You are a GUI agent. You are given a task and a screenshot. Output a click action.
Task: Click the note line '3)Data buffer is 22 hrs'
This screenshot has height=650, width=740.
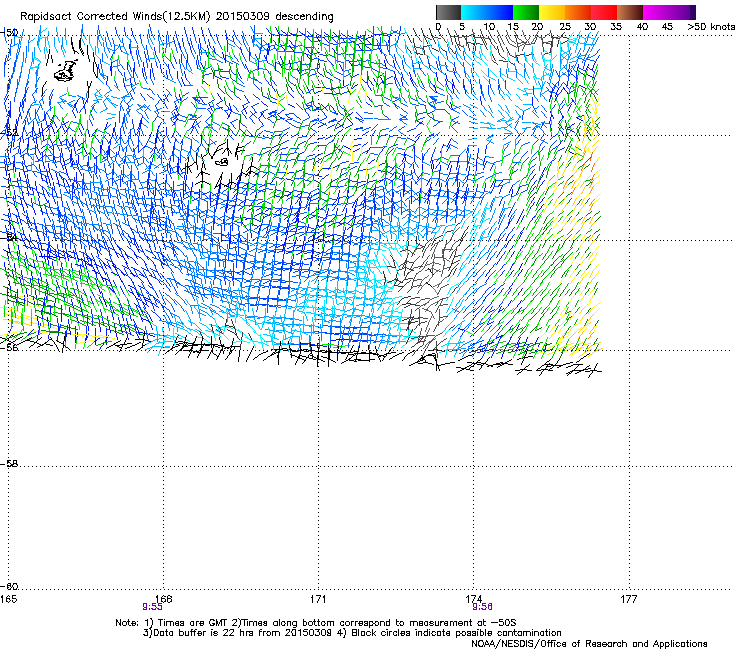352,633
